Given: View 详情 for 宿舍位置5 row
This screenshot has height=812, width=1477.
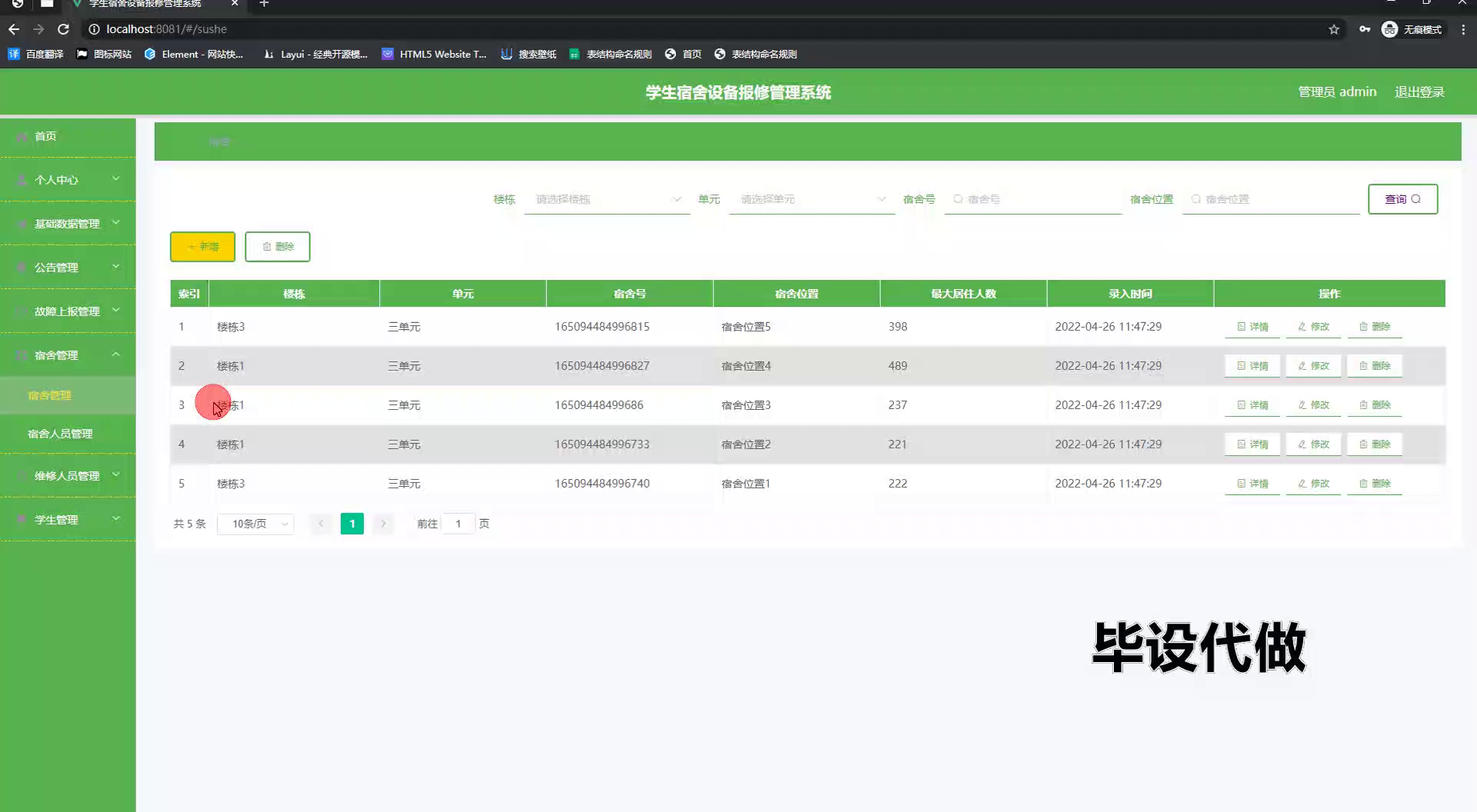Looking at the screenshot, I should (x=1252, y=327).
